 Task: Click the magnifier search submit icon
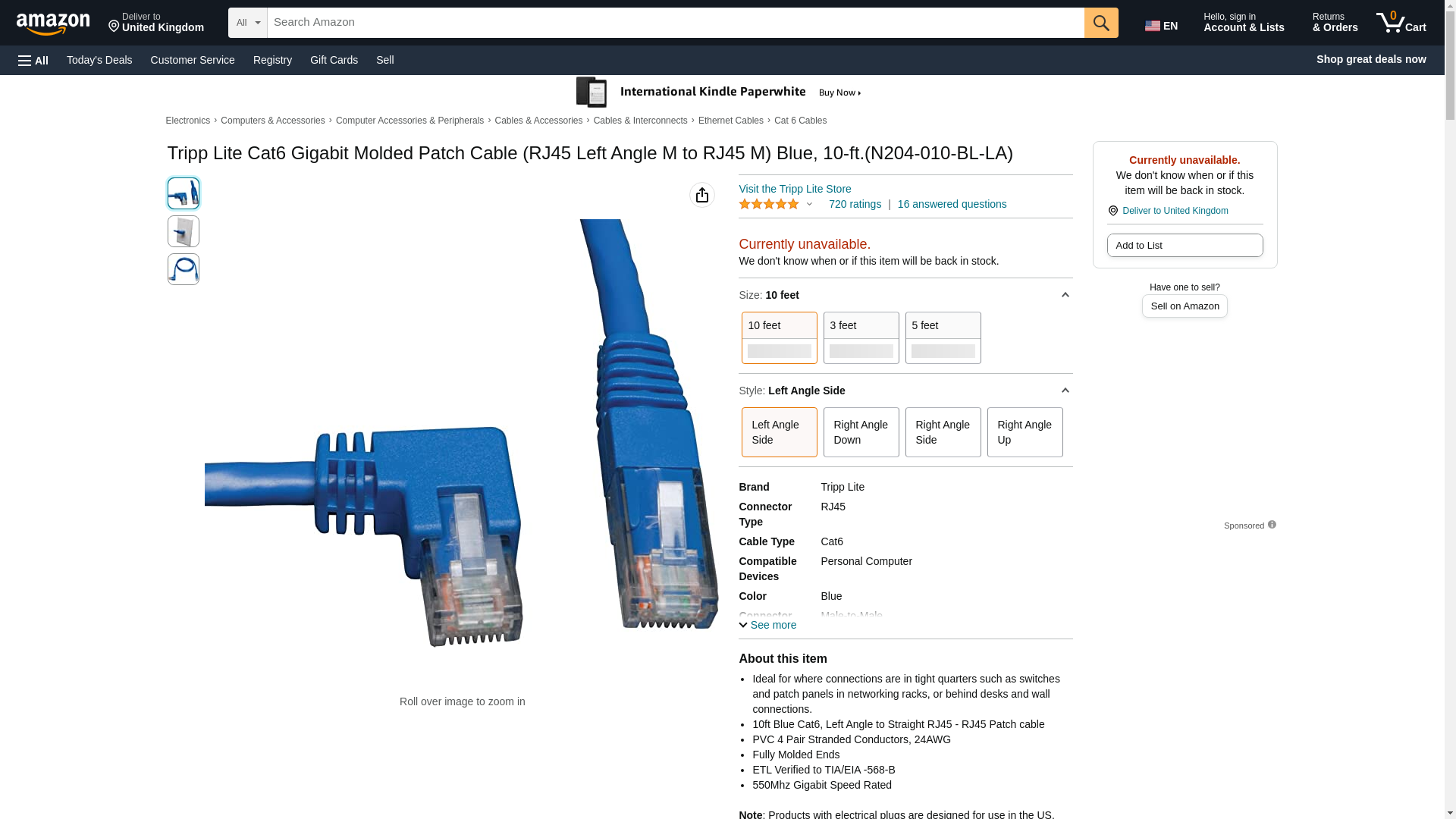[x=1101, y=23]
